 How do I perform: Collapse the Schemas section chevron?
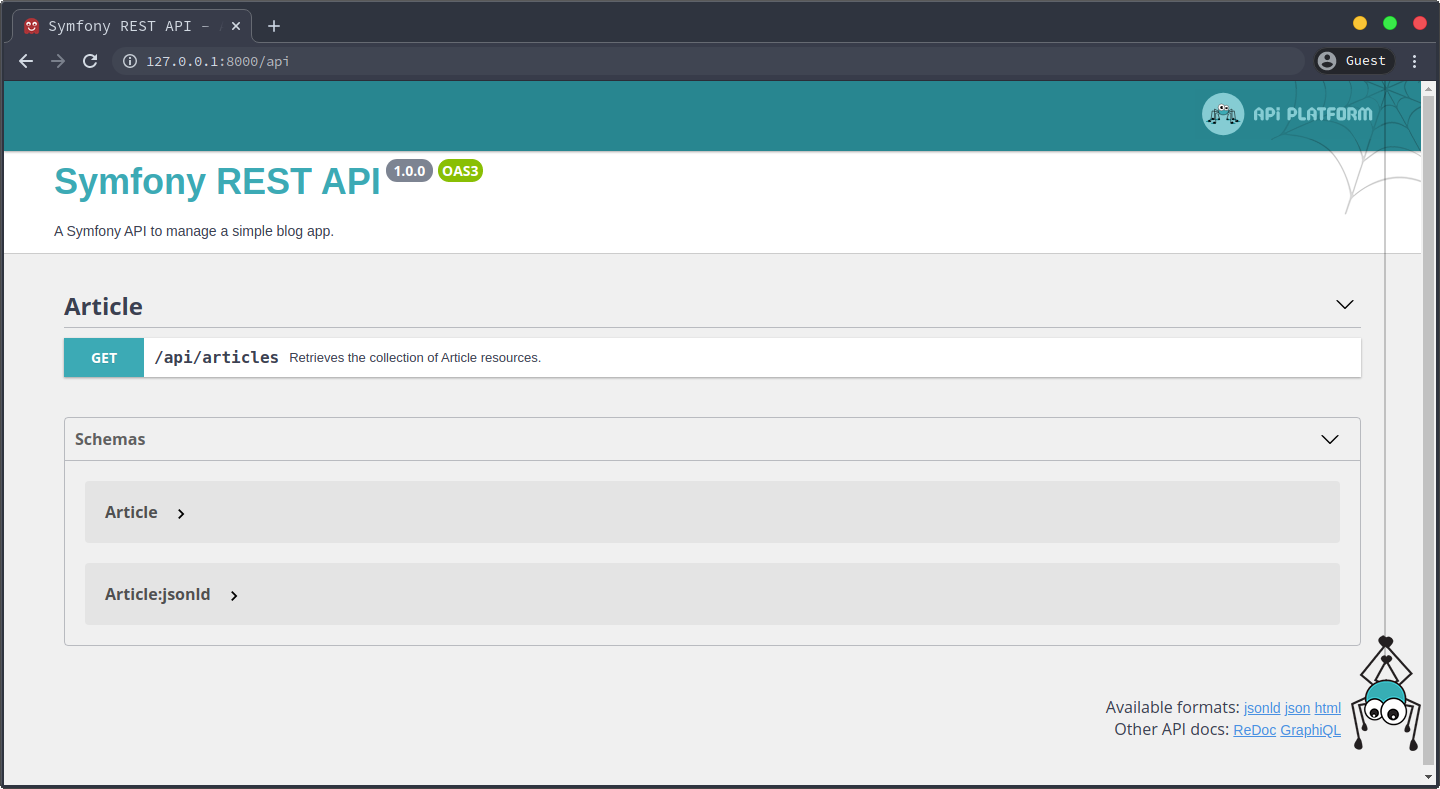pos(1330,439)
